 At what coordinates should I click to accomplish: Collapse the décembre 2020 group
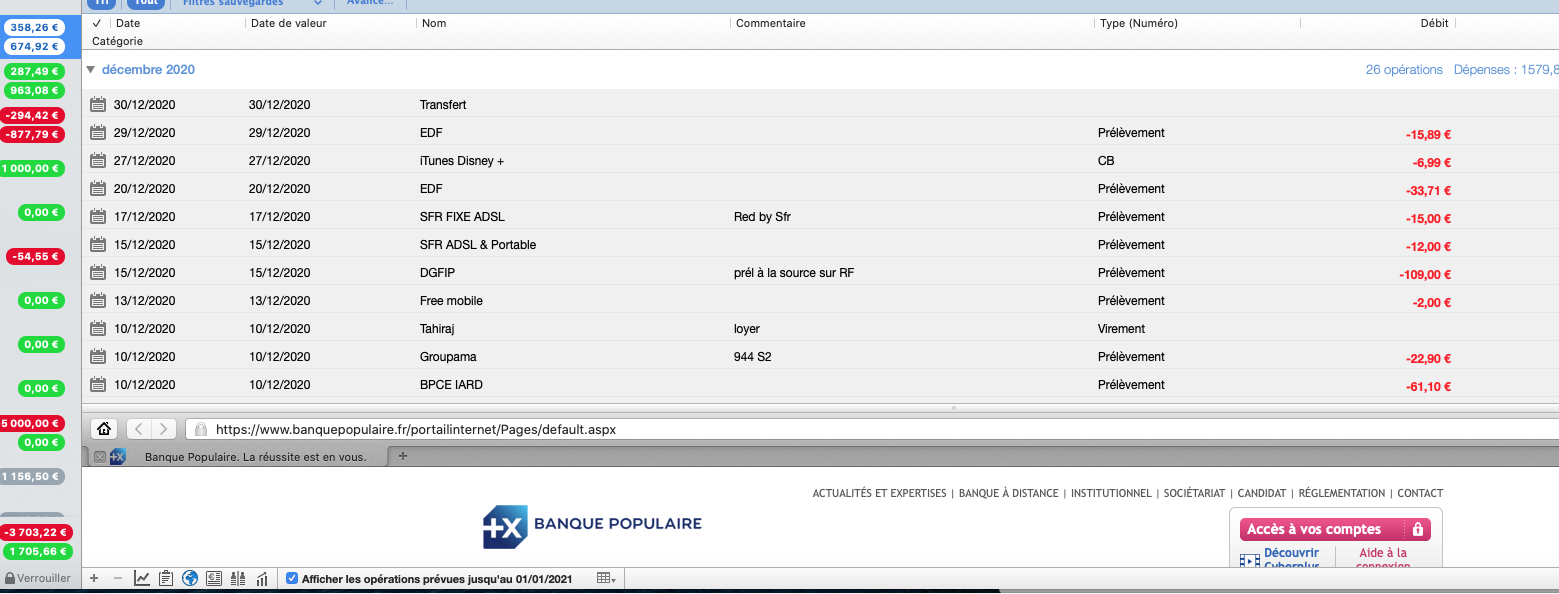91,70
